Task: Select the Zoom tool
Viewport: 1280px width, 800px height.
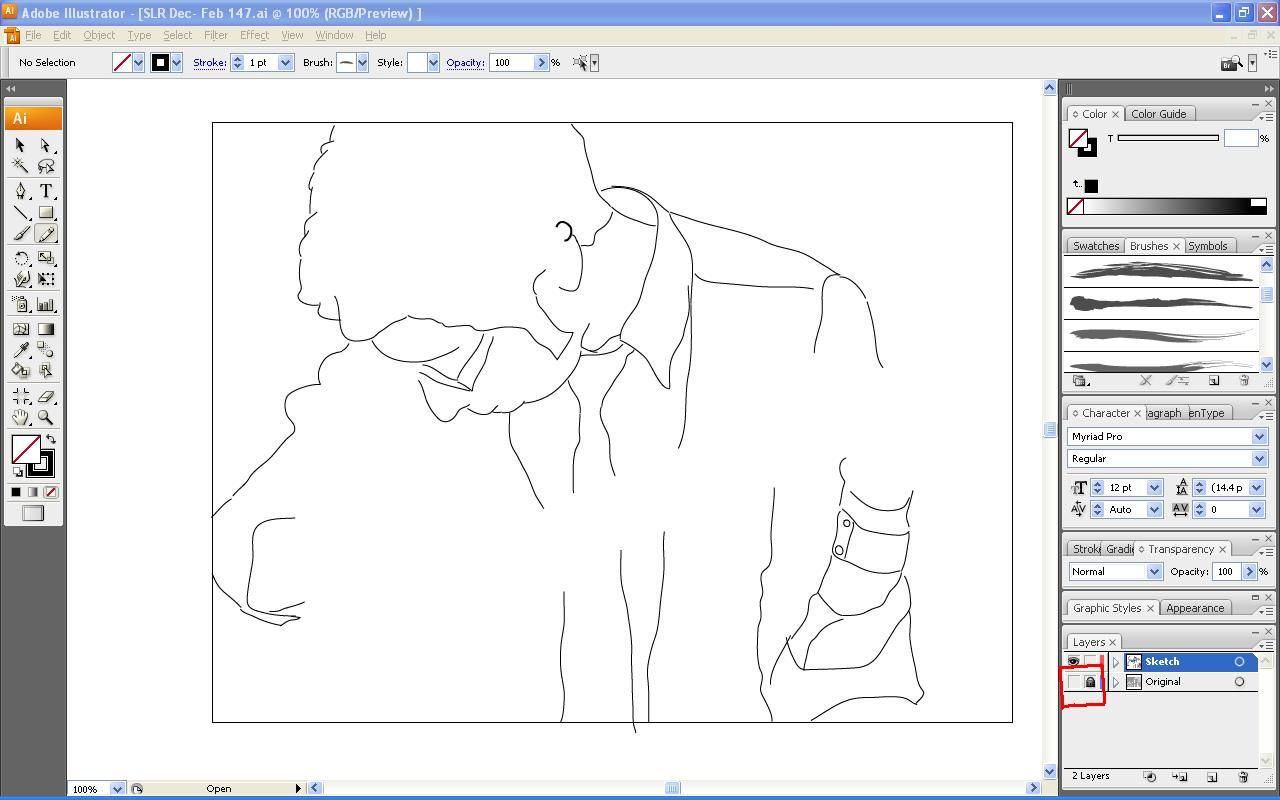Action: click(46, 418)
